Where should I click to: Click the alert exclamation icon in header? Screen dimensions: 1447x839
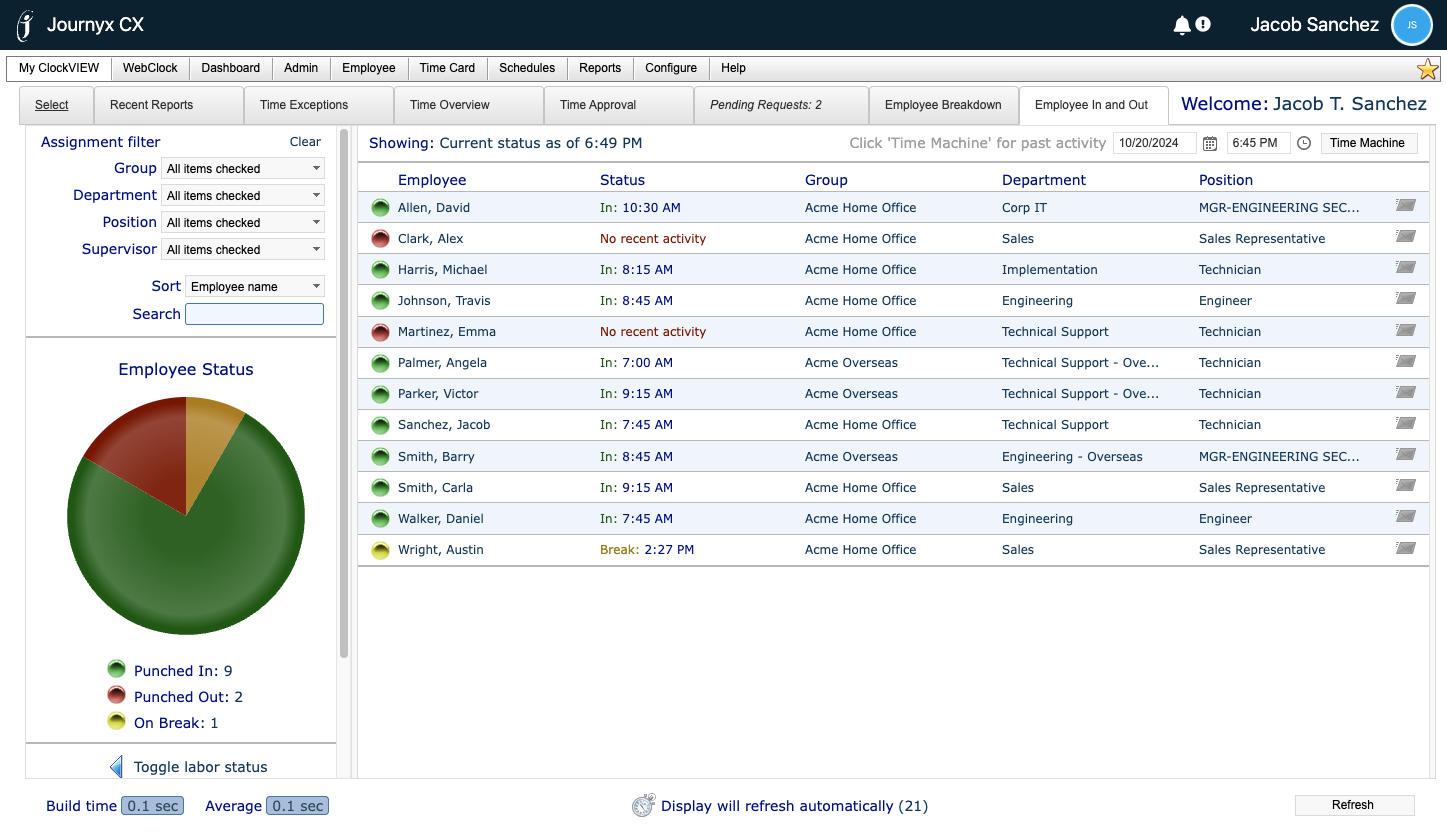(1203, 24)
